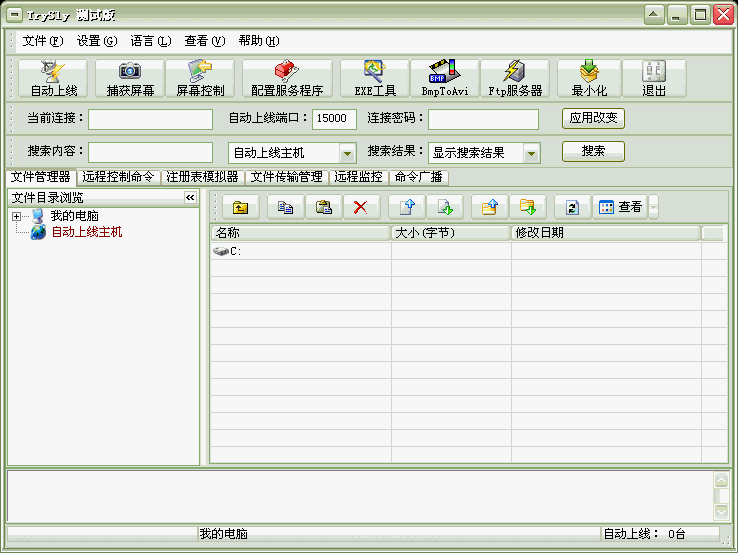This screenshot has width=738, height=553.
Task: Click the red X delete icon
Action: (x=360, y=207)
